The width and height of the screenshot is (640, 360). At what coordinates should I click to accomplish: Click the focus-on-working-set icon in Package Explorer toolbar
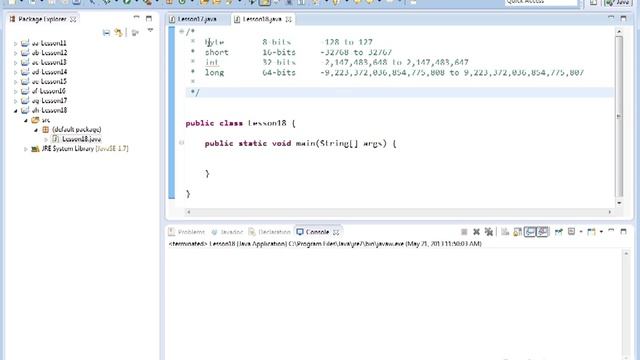[x=135, y=33]
